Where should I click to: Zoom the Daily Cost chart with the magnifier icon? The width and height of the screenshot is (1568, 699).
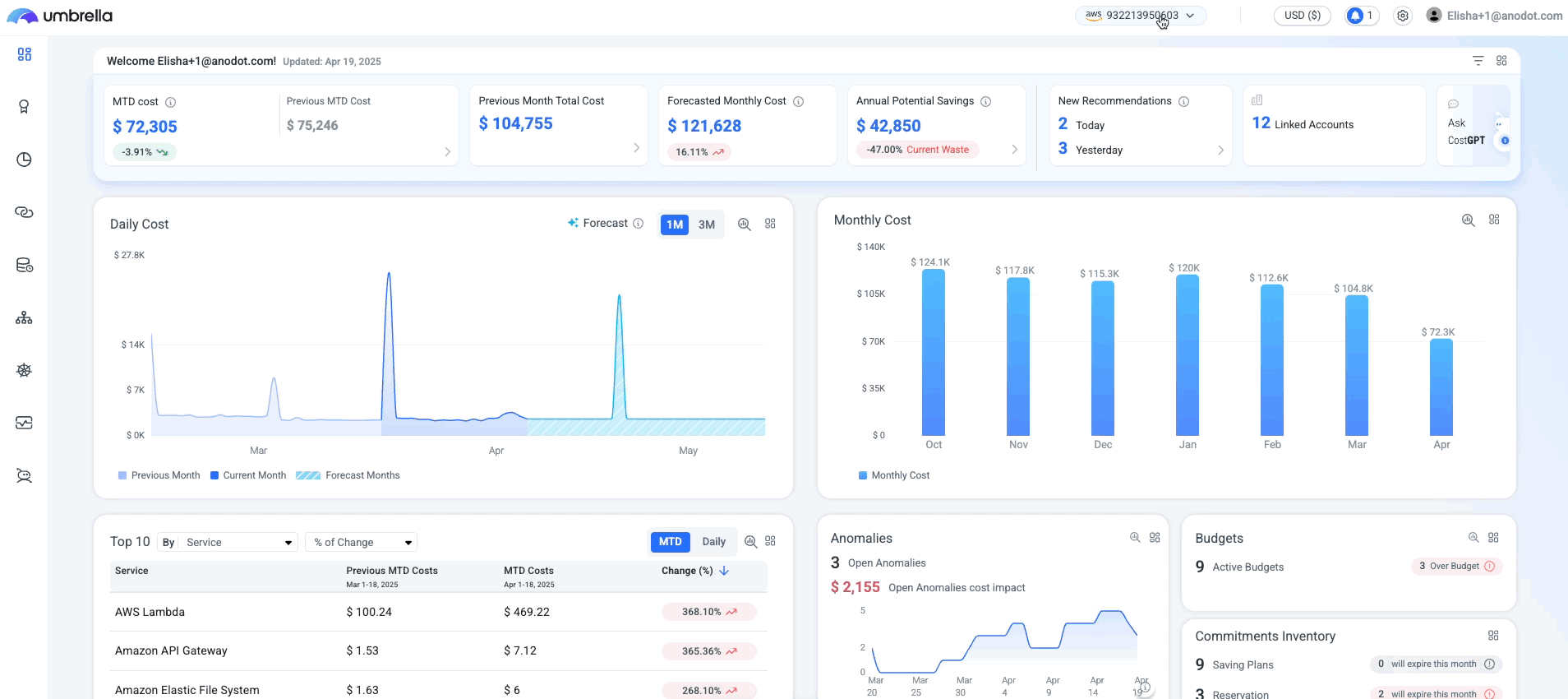click(x=745, y=225)
